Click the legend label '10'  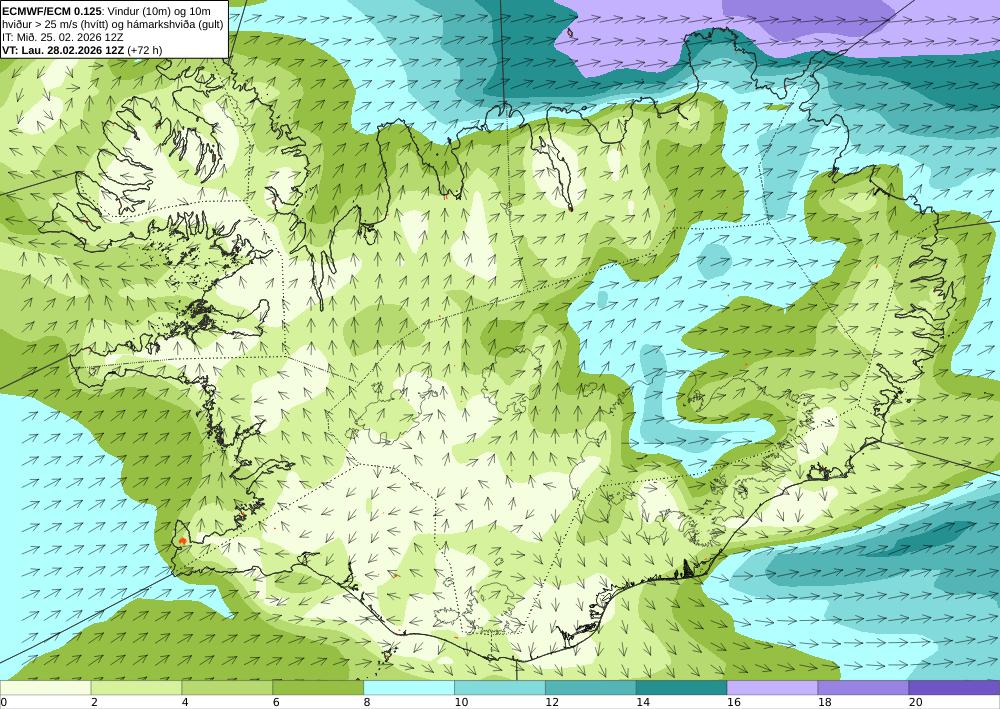point(461,702)
